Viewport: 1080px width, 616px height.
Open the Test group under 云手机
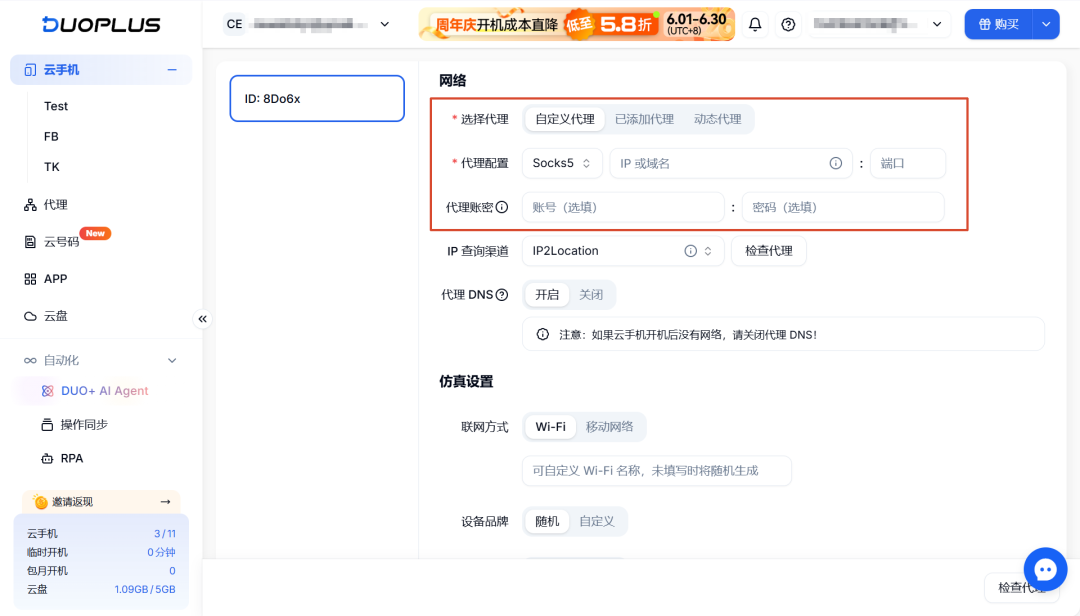point(56,106)
